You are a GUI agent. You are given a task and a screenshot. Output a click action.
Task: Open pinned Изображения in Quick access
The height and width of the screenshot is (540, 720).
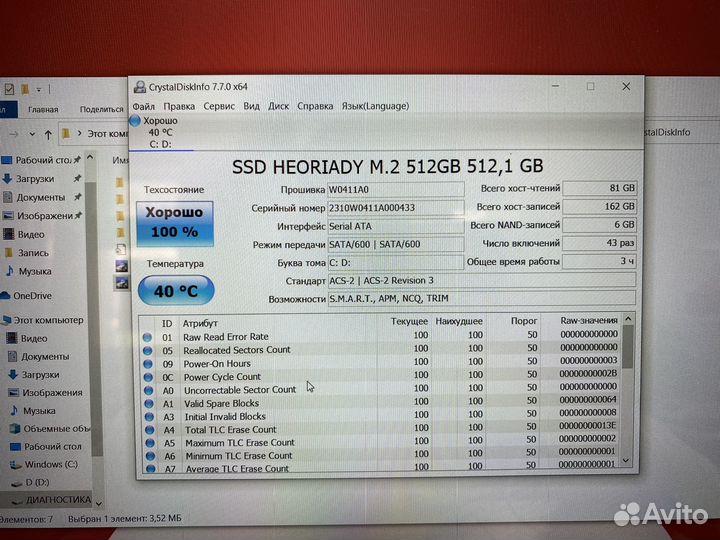[43, 216]
